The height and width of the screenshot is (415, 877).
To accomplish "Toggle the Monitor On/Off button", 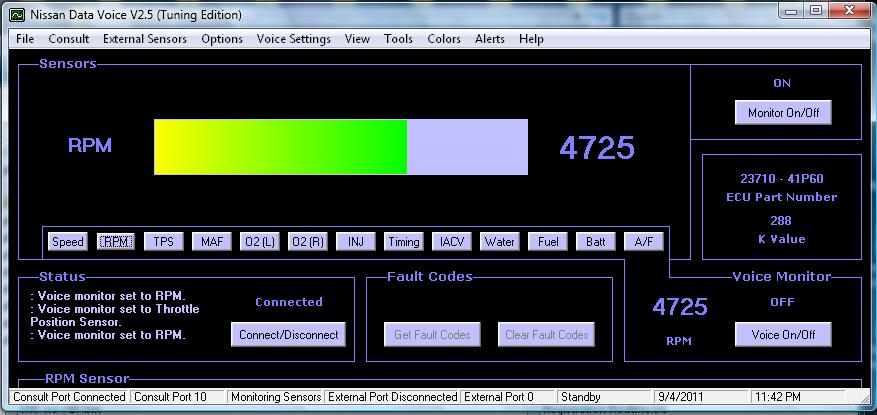I will 783,112.
